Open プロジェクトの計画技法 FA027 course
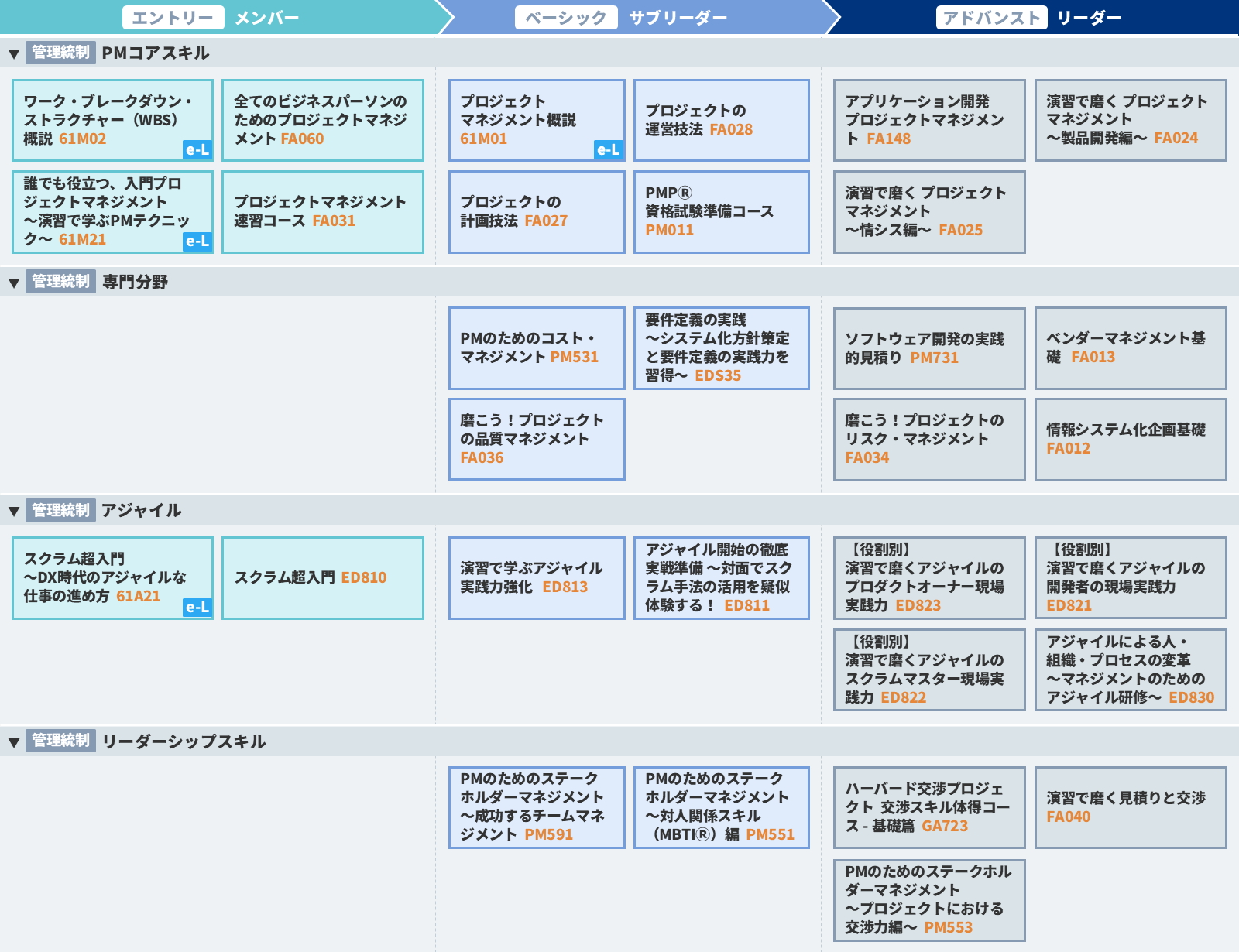 coord(537,211)
